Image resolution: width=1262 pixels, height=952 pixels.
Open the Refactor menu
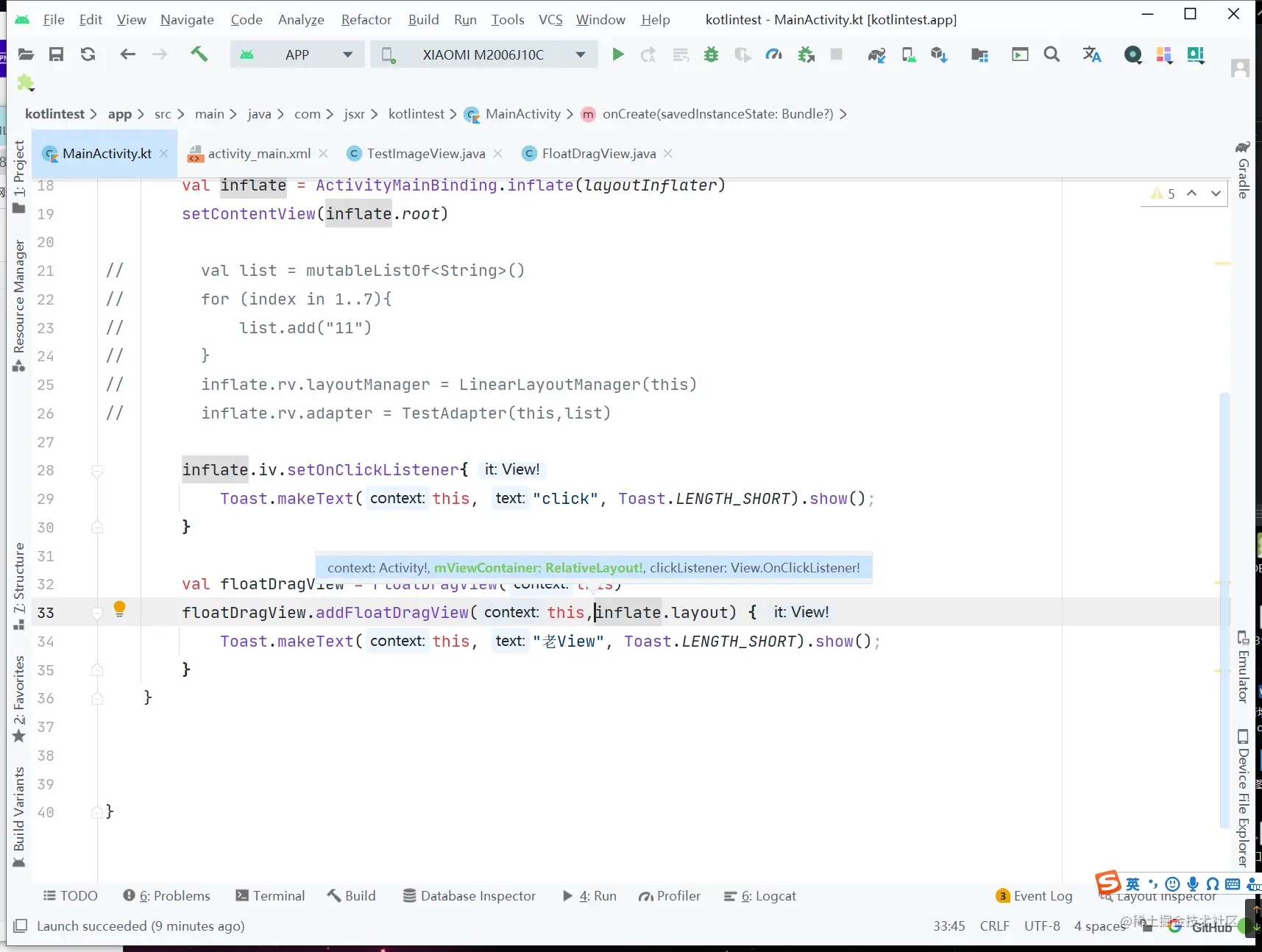tap(366, 20)
